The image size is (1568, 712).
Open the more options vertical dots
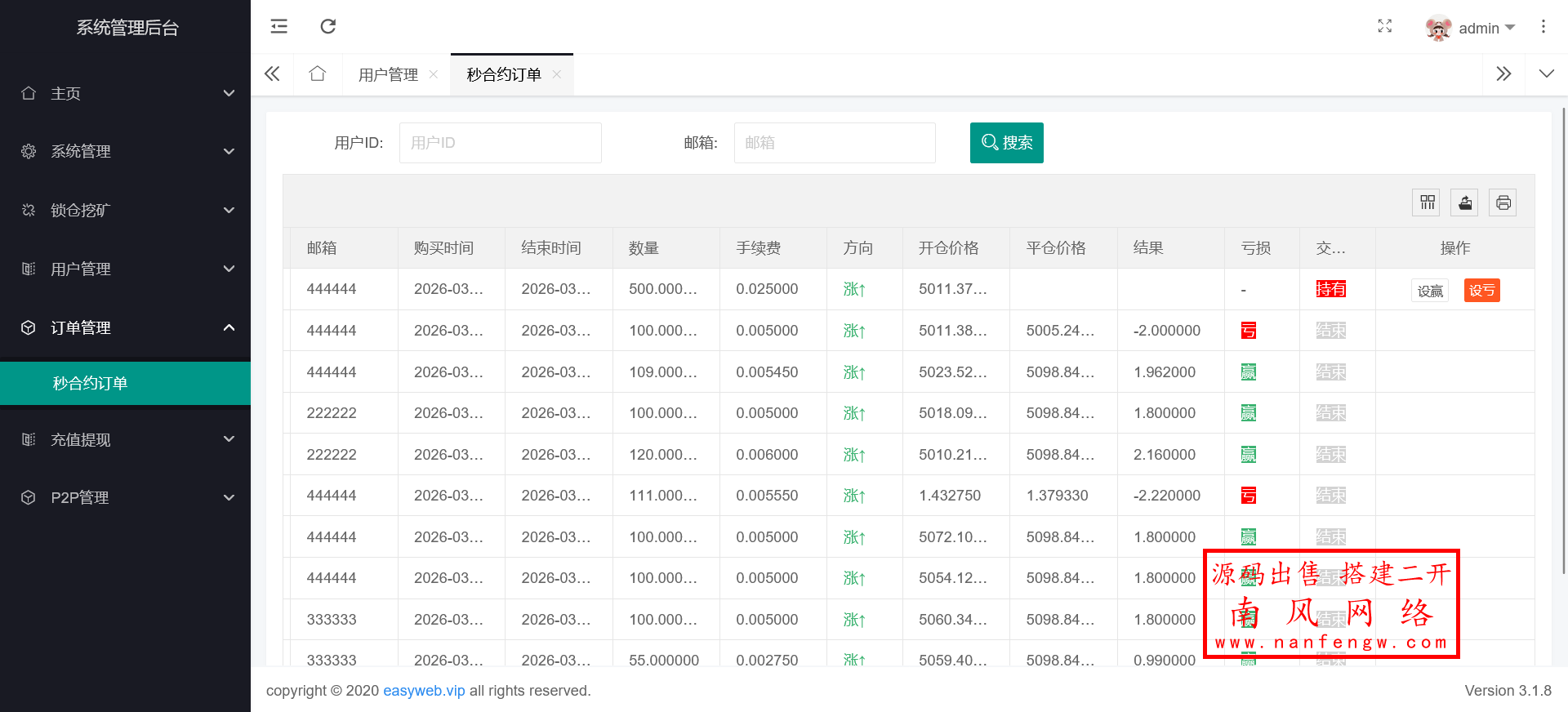(1543, 26)
